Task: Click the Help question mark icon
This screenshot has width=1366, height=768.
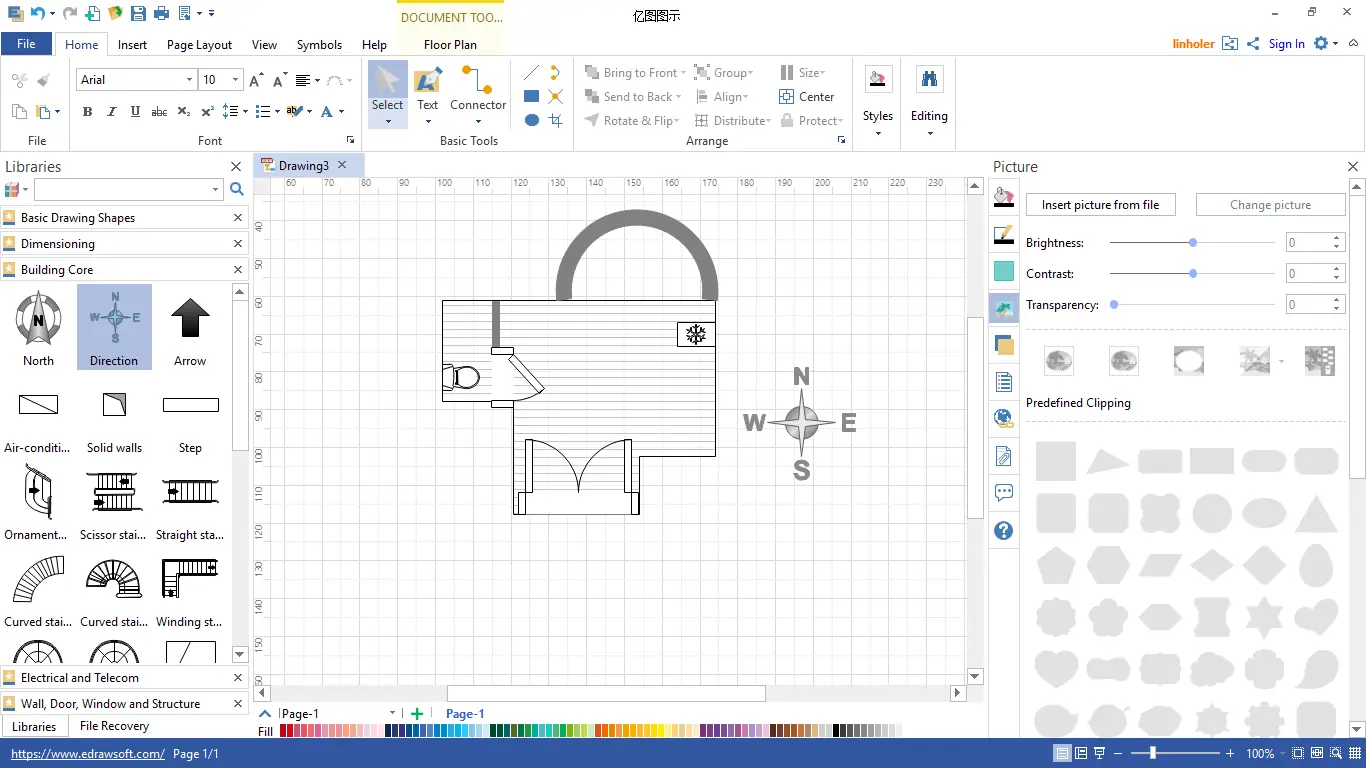Action: [x=1003, y=530]
